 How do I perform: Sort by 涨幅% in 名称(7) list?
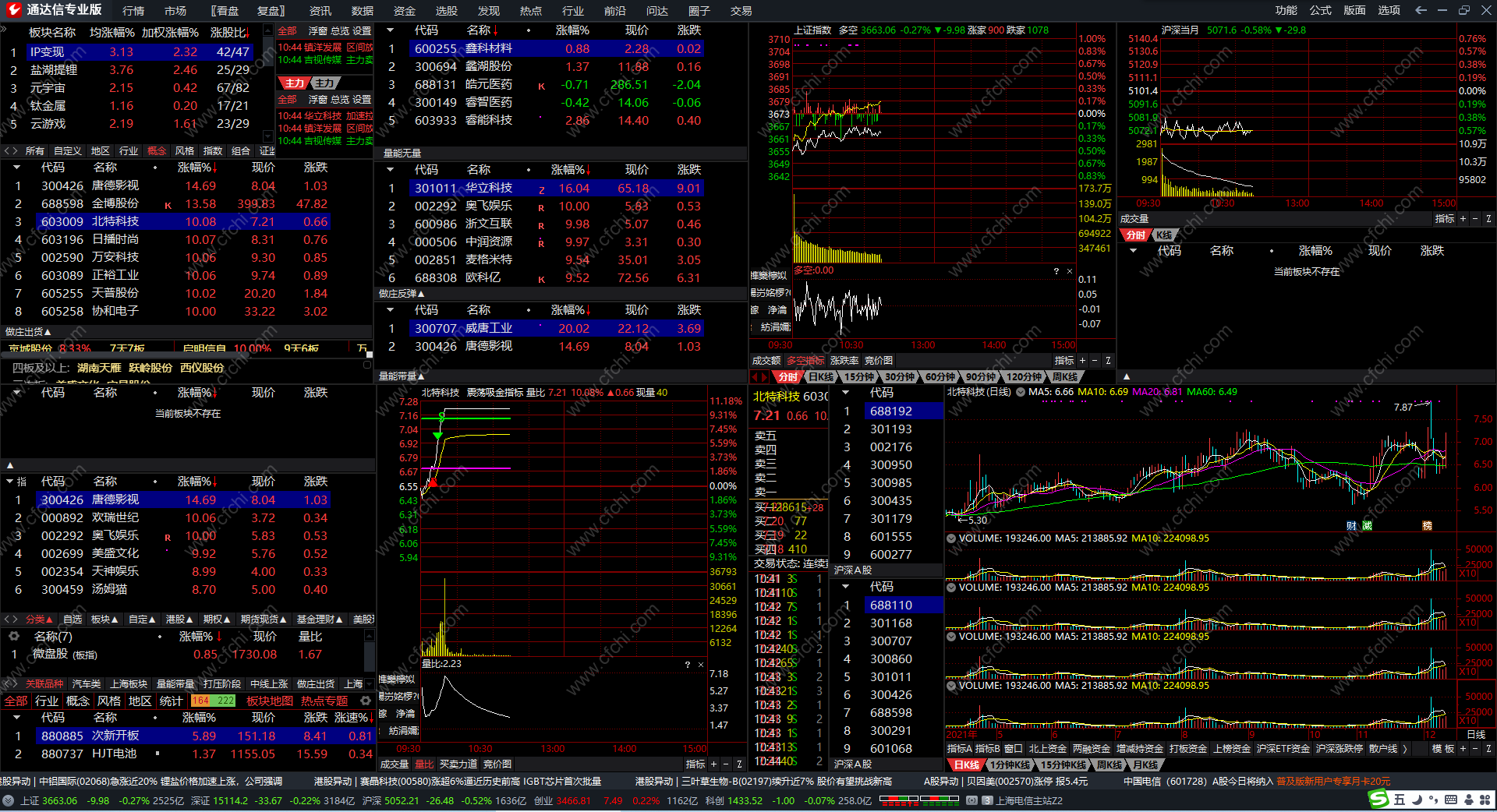(x=196, y=636)
